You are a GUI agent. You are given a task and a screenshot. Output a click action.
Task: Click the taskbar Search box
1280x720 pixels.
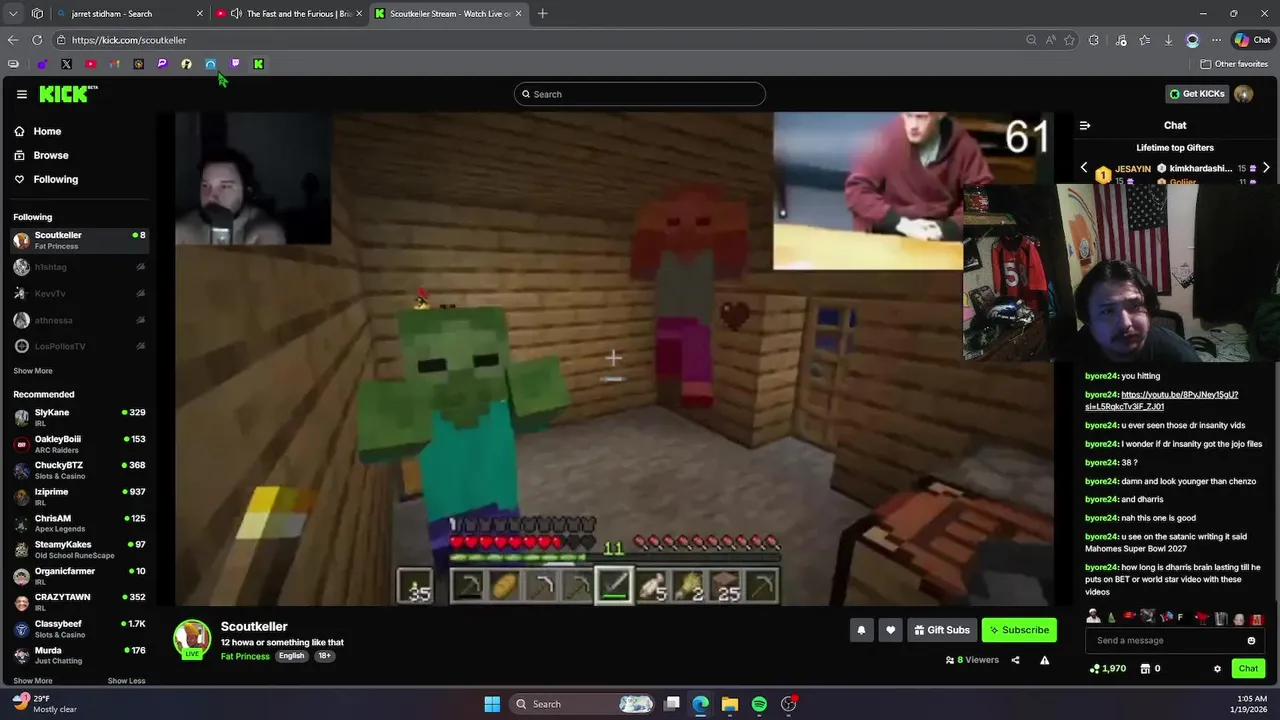tap(582, 704)
